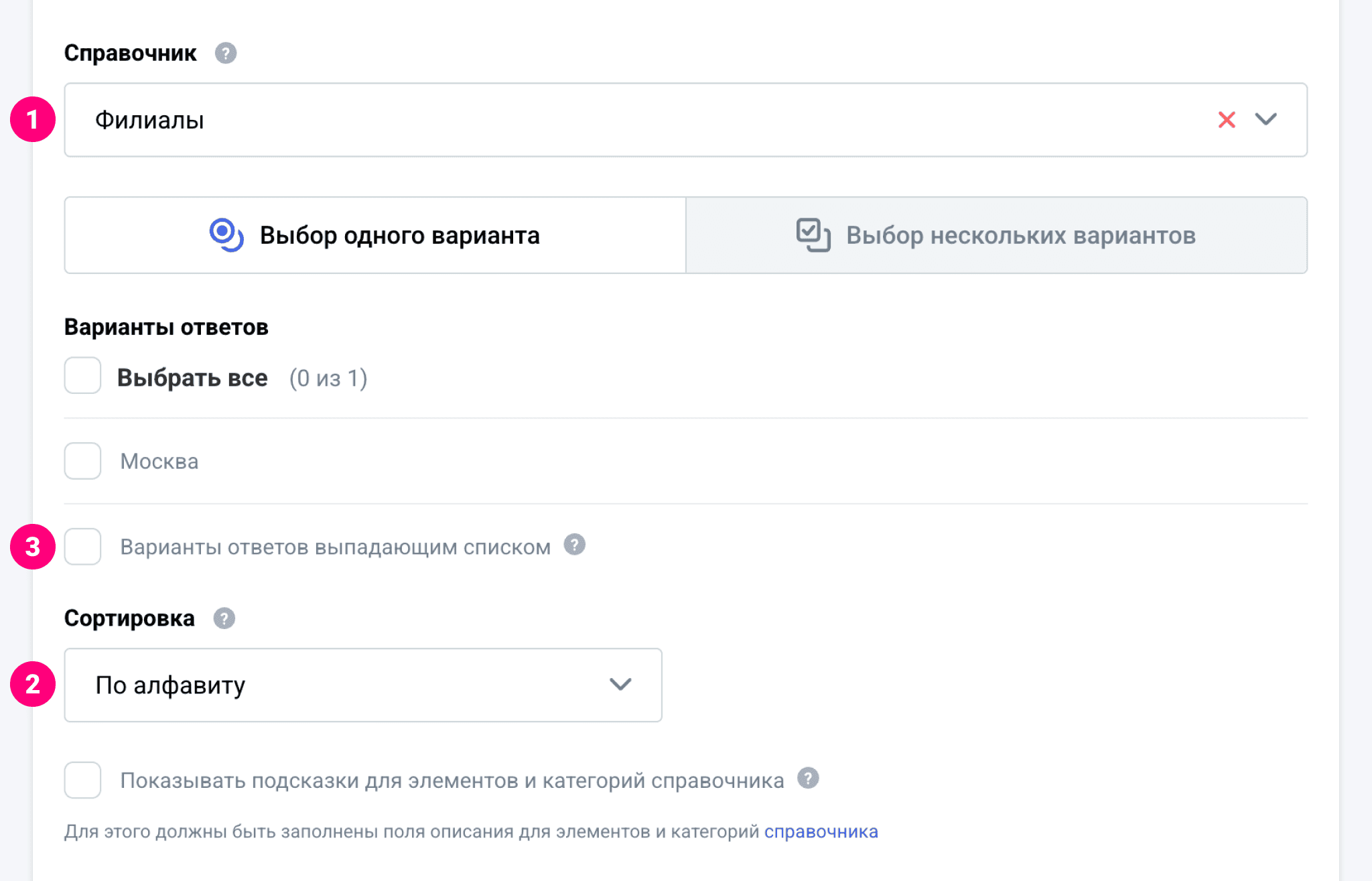The image size is (1372, 881).
Task: Enable Варианты ответов выпадающим списком checkbox
Action: coord(82,547)
